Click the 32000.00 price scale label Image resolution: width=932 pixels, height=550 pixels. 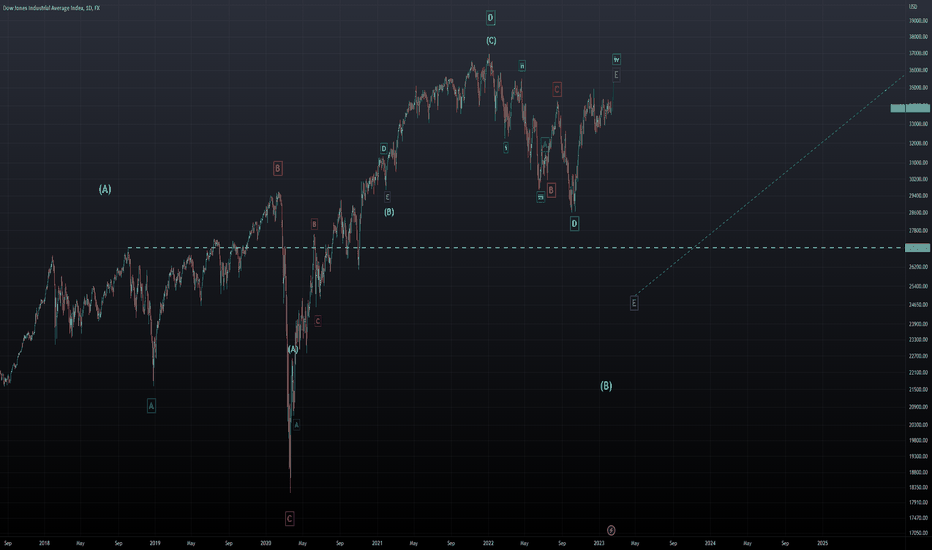point(918,143)
